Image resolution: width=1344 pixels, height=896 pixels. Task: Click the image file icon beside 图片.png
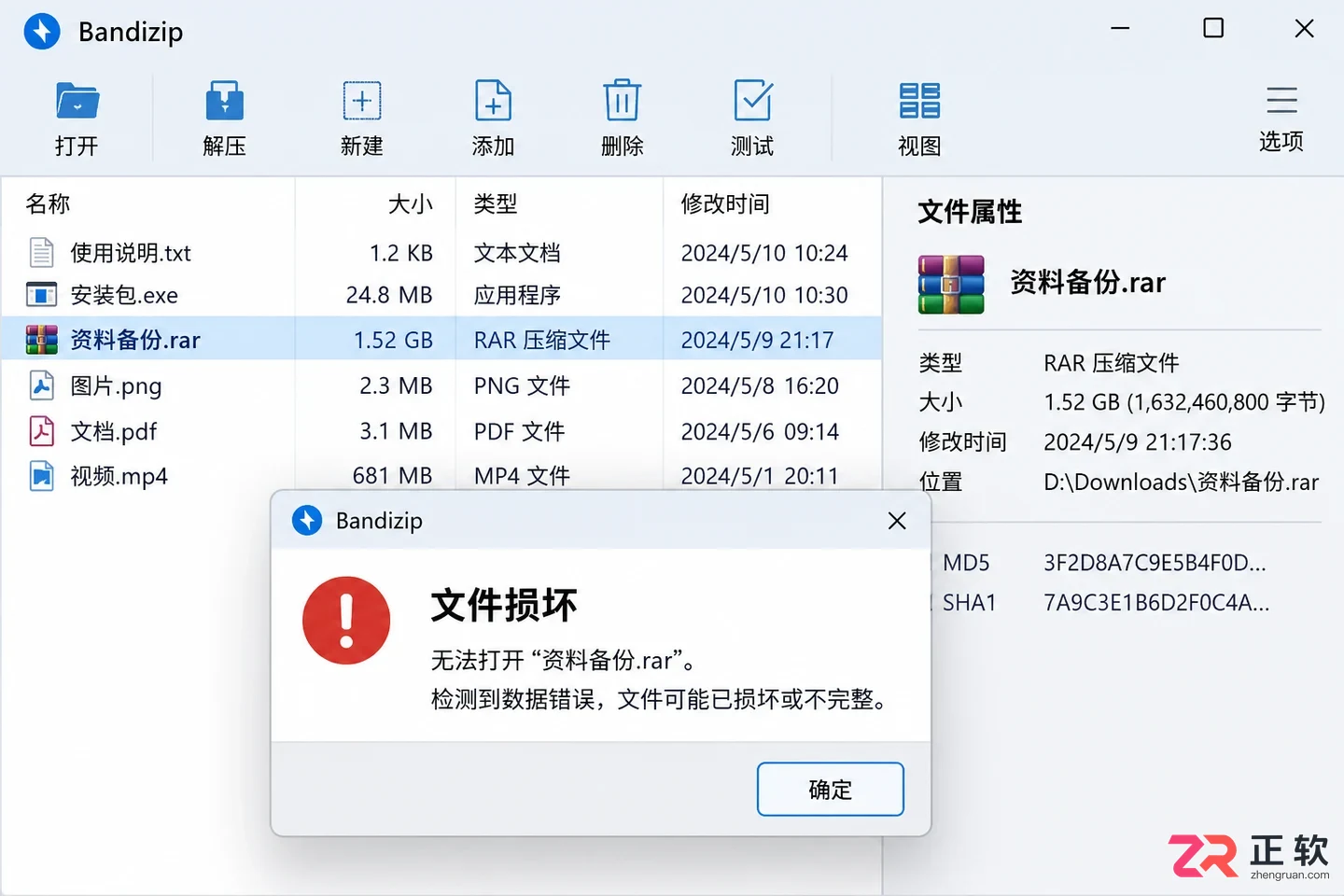point(42,385)
